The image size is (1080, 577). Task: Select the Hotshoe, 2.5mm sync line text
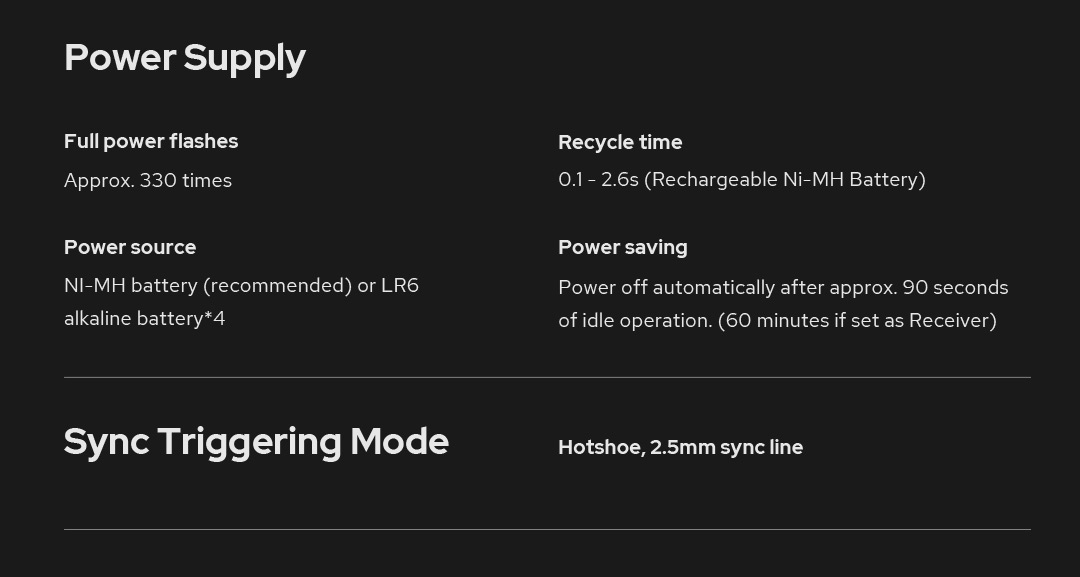681,448
